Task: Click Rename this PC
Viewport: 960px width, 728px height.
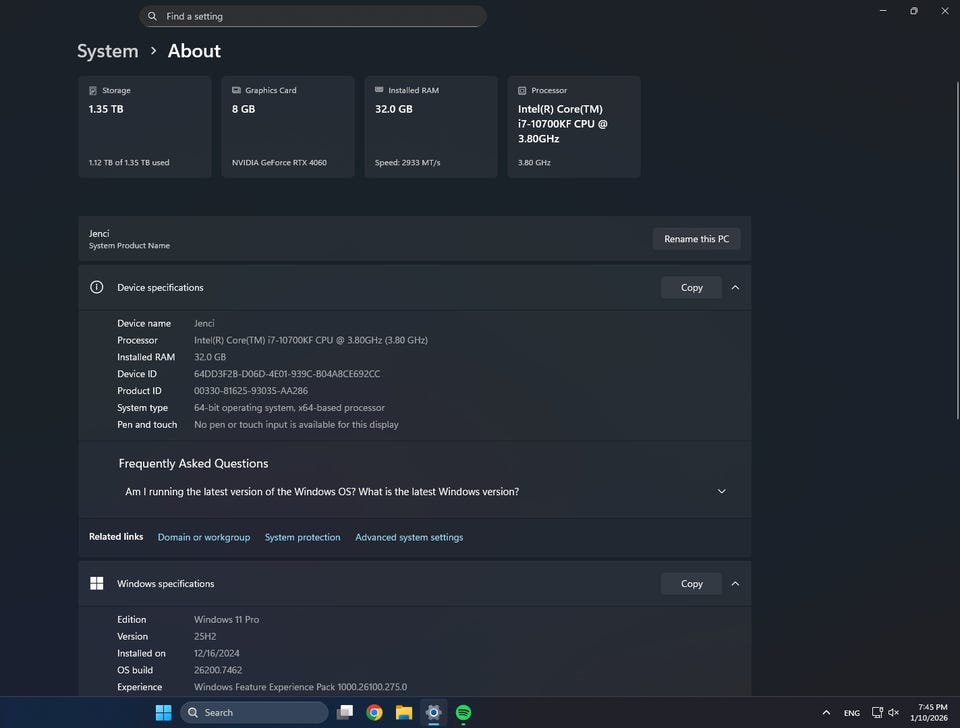Action: (697, 239)
